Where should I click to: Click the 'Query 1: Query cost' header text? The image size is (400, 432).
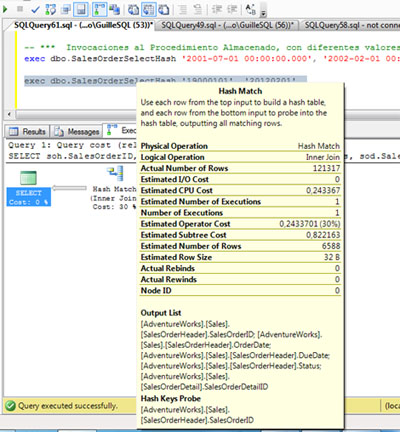point(72,145)
